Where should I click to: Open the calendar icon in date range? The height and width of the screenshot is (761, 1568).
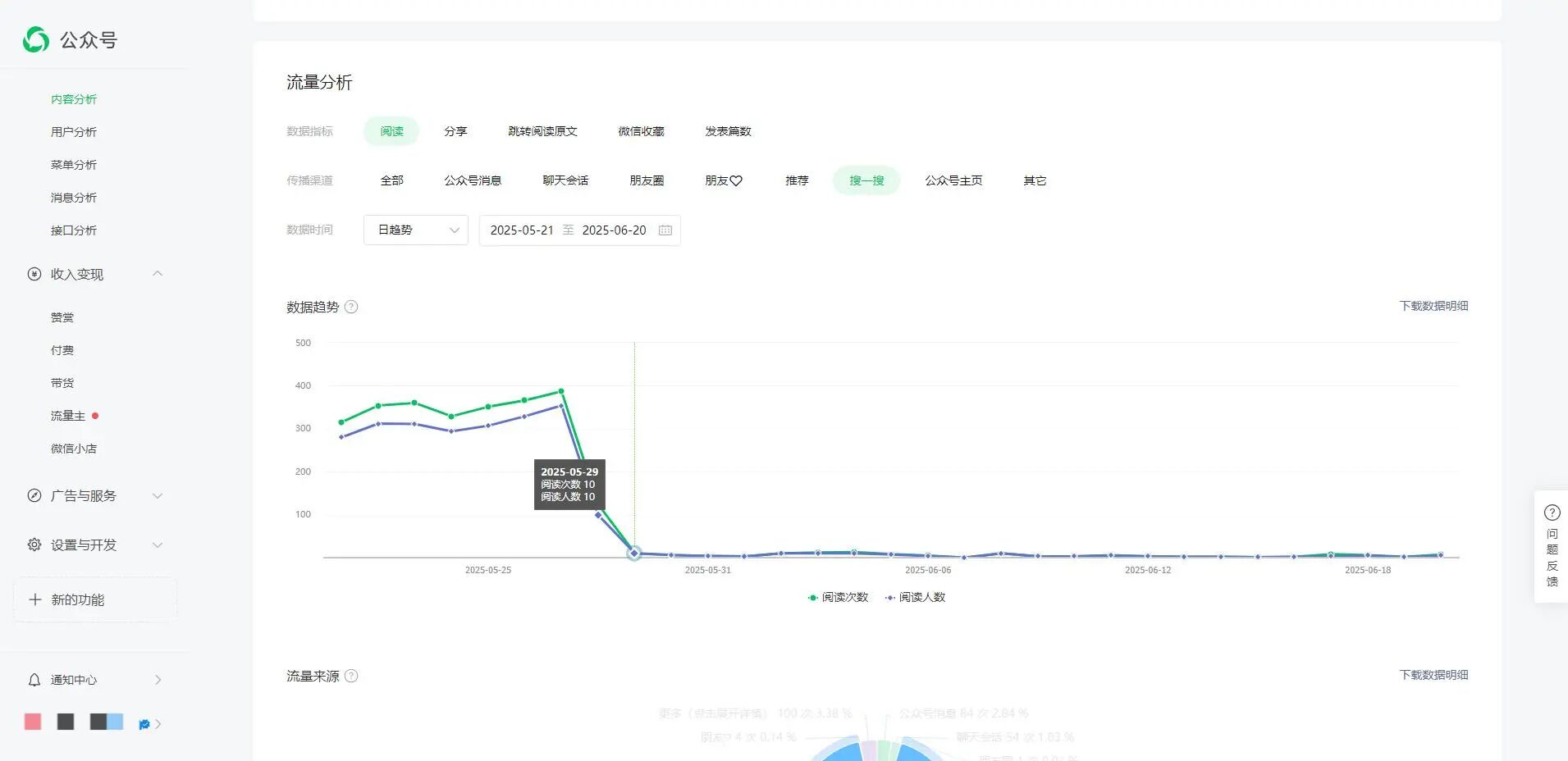(x=665, y=230)
